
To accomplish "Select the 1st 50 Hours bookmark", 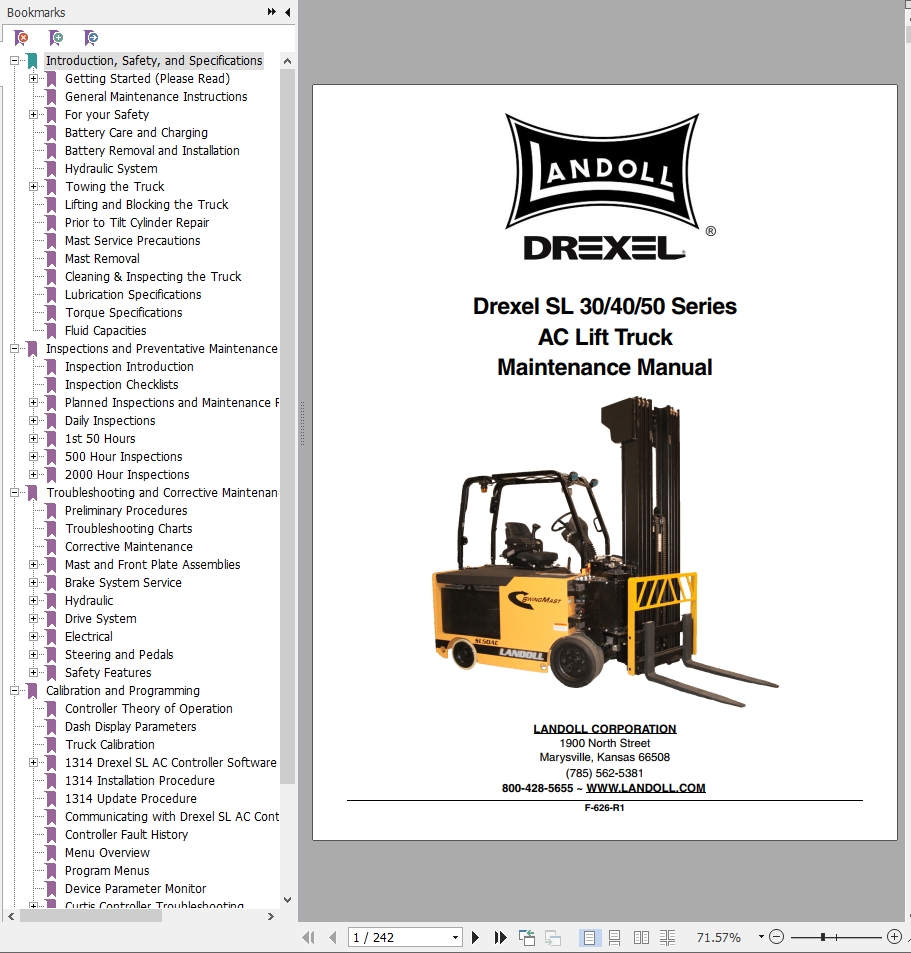I will pos(100,439).
